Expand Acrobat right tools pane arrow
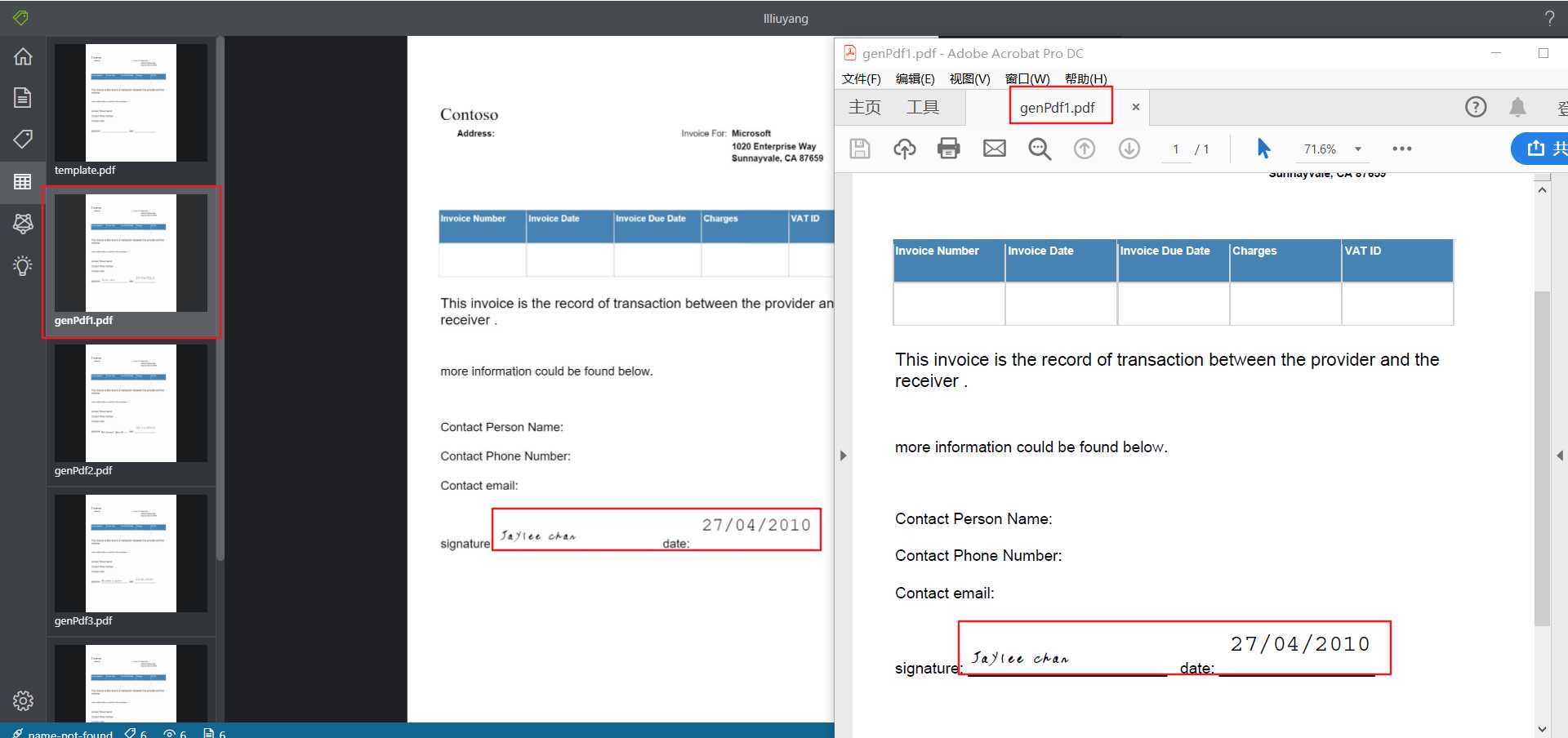 [1560, 456]
